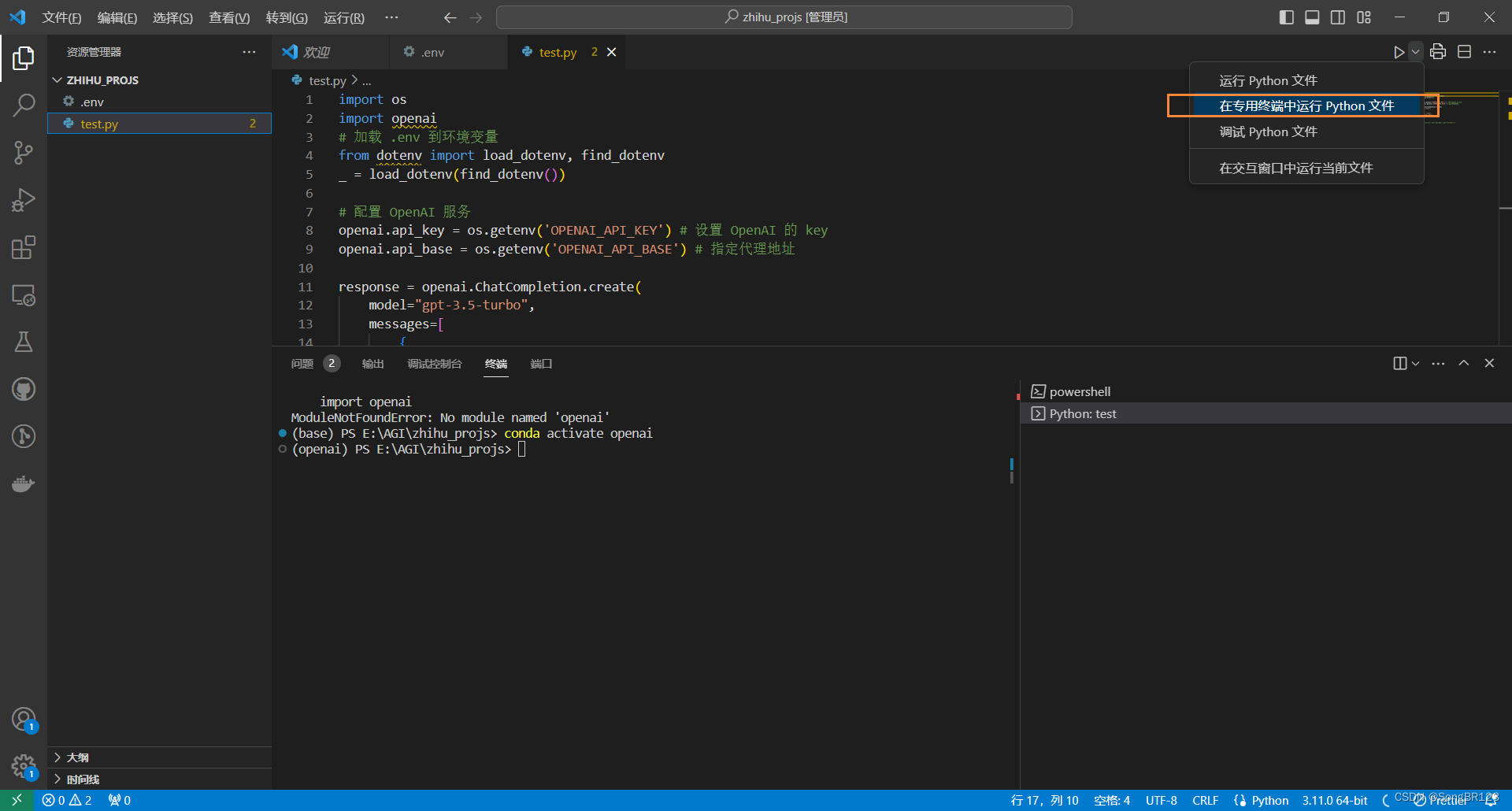Open the 编辑(E) menu
This screenshot has height=811, width=1512.
[117, 17]
